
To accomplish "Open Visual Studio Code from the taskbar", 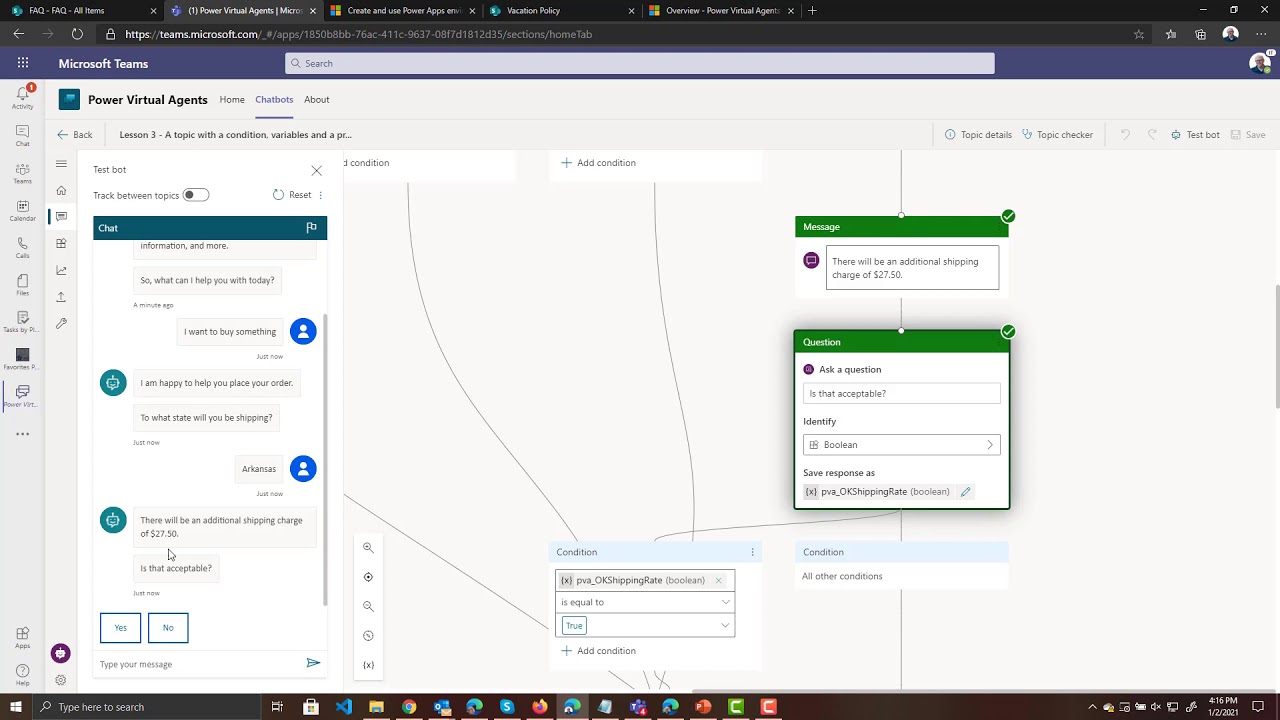I will (x=344, y=707).
